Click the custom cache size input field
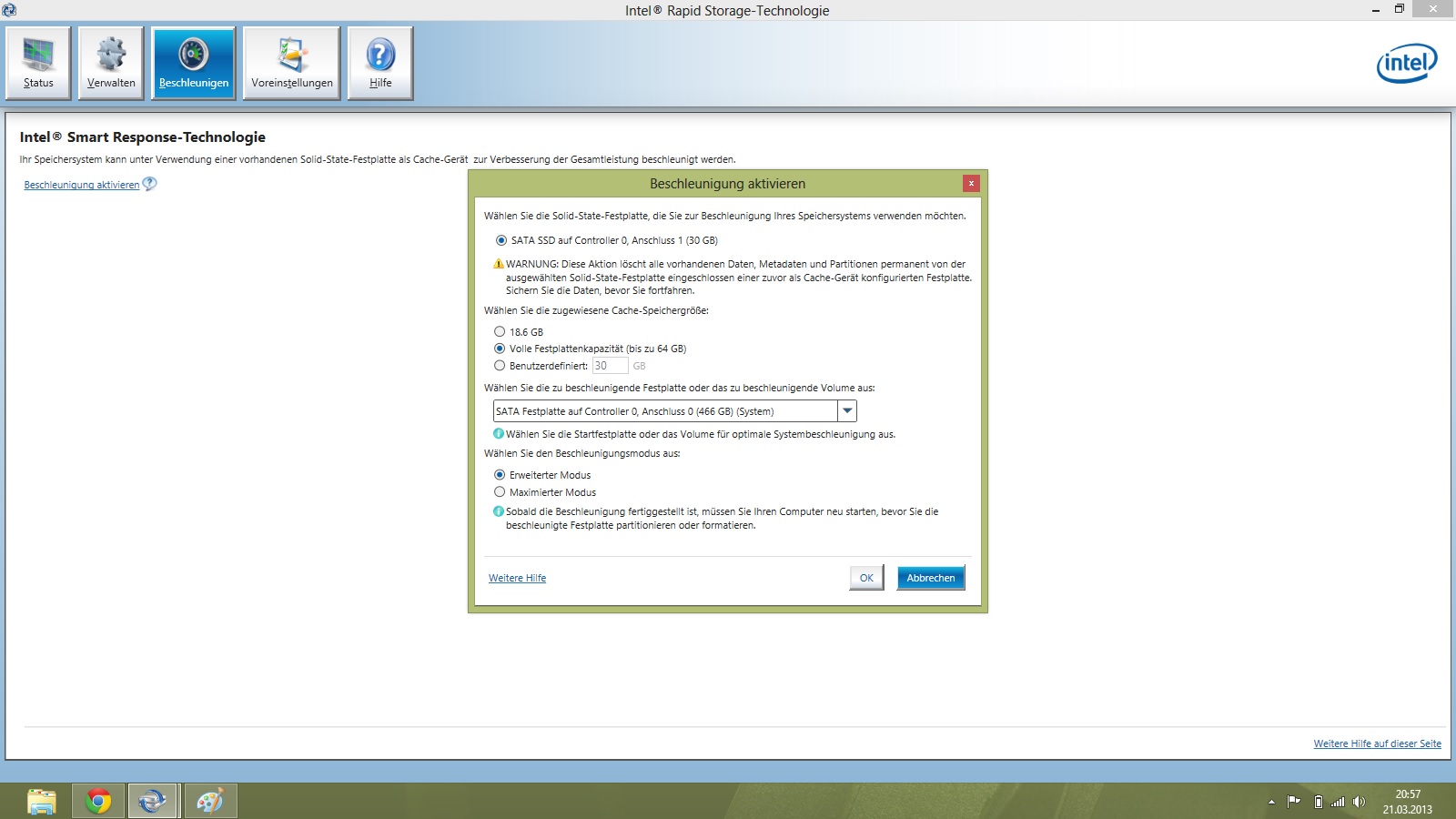 click(x=610, y=366)
